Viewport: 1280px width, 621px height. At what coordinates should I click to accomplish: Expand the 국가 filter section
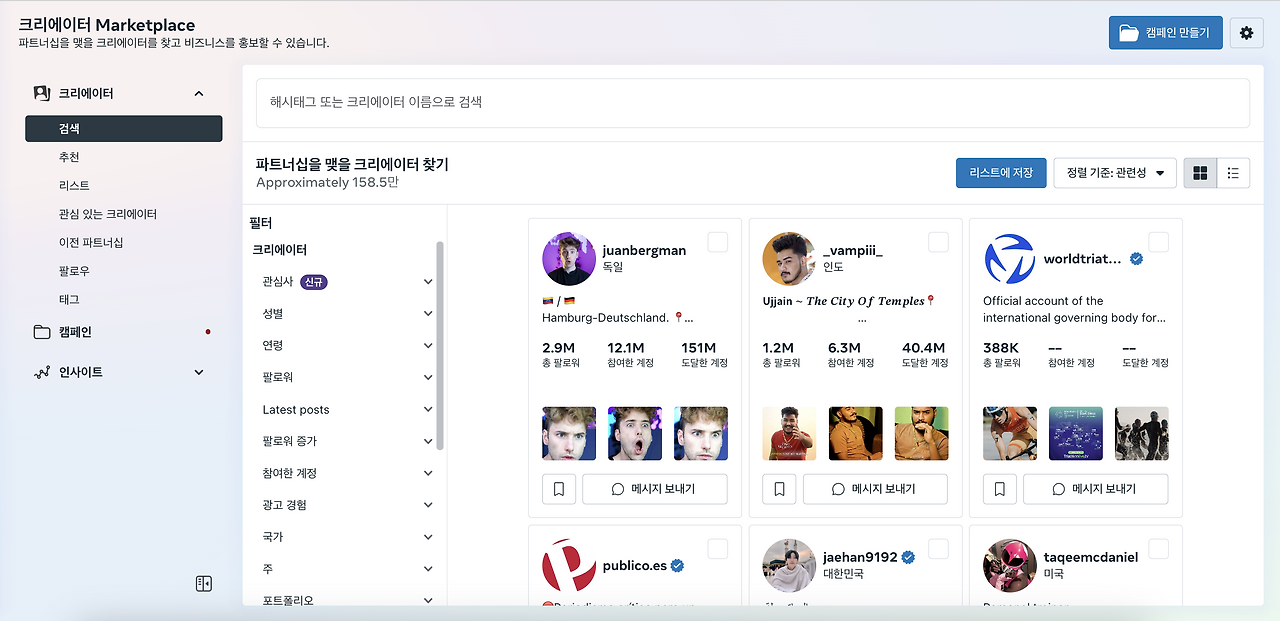[347, 536]
